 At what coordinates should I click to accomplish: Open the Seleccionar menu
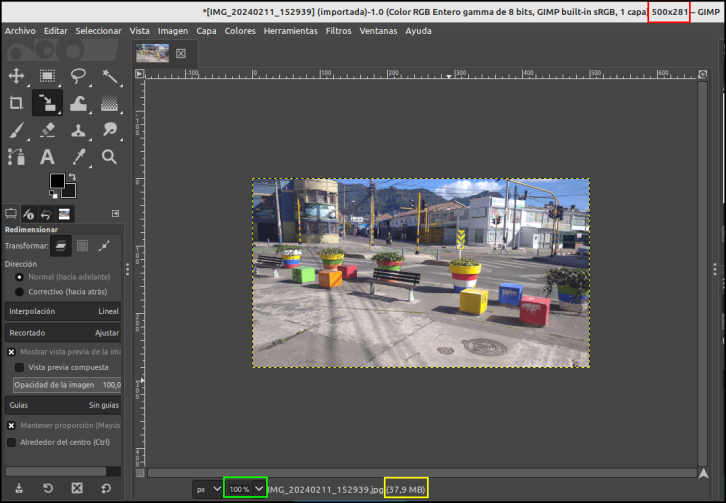pyautogui.click(x=98, y=31)
